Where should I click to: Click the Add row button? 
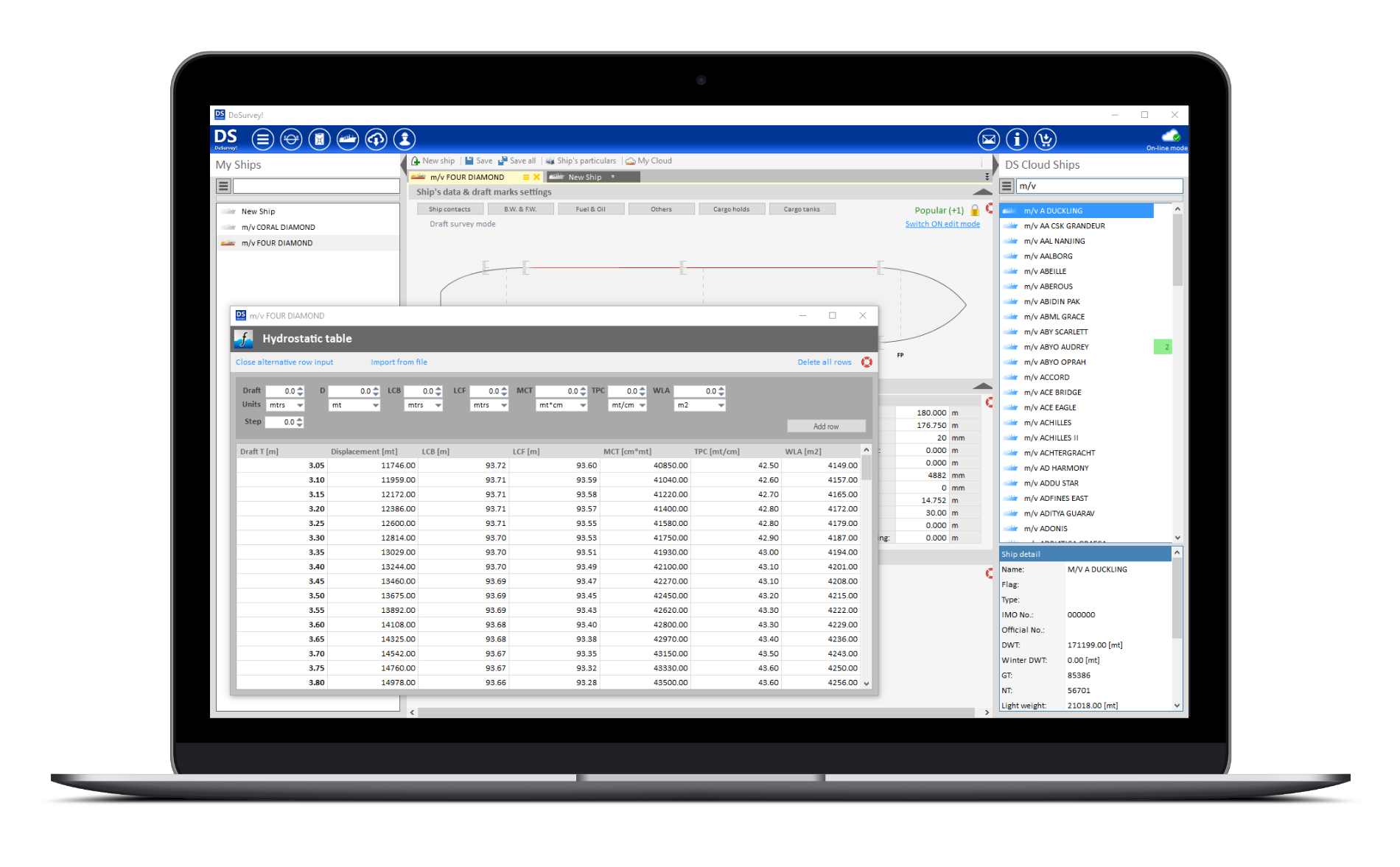pyautogui.click(x=826, y=427)
